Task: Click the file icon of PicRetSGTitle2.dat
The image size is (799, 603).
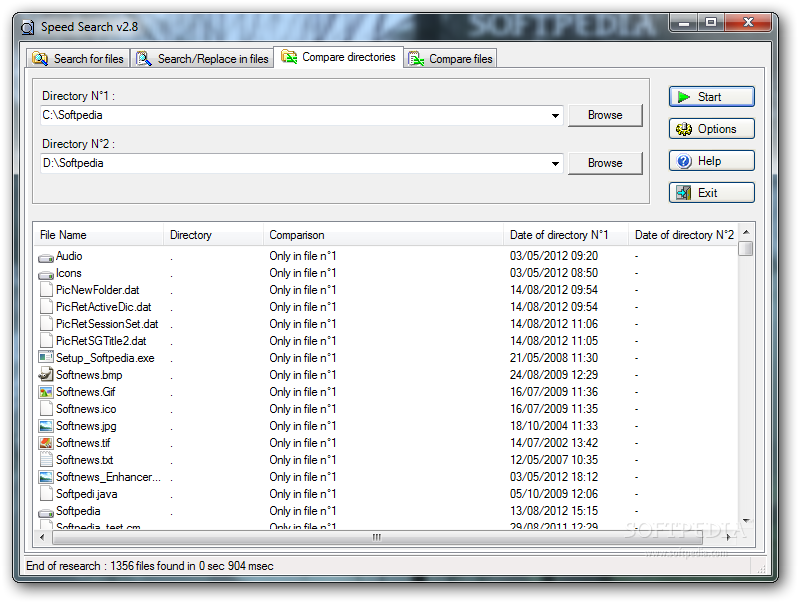Action: tap(46, 340)
